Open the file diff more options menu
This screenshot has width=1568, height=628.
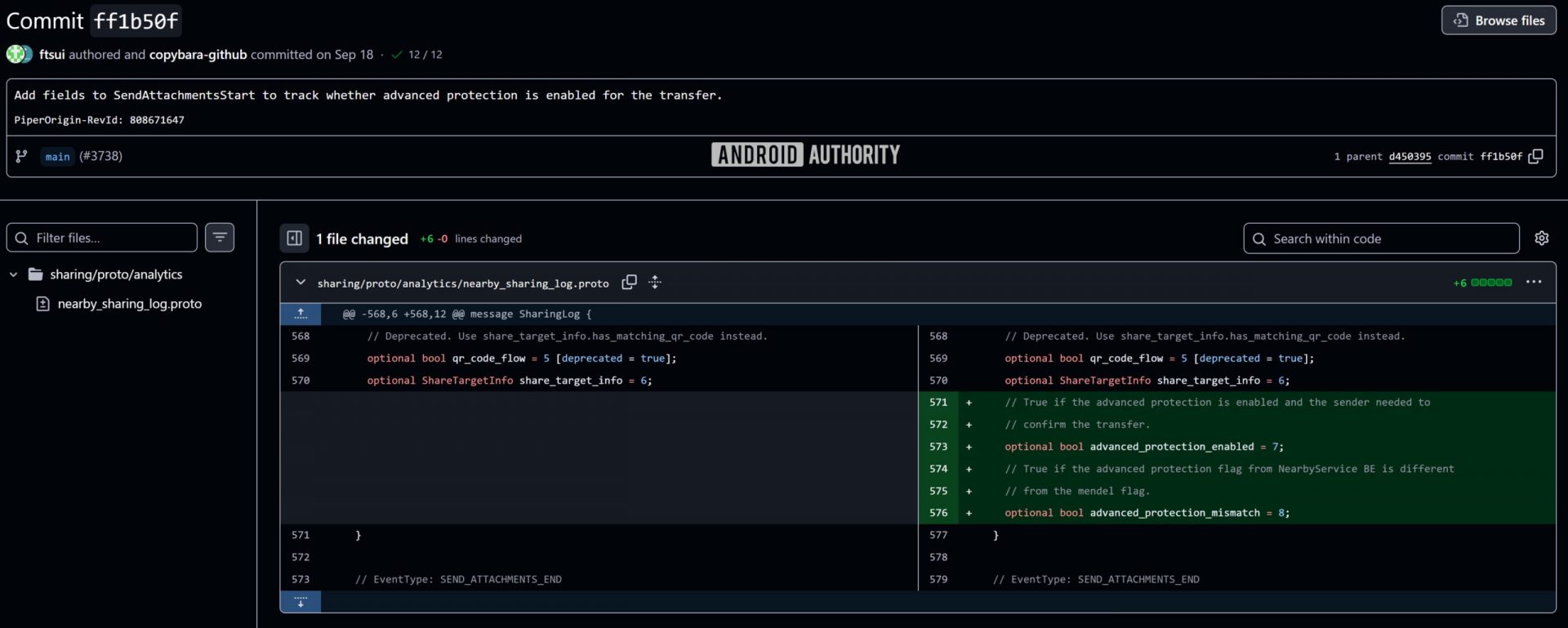tap(1534, 283)
